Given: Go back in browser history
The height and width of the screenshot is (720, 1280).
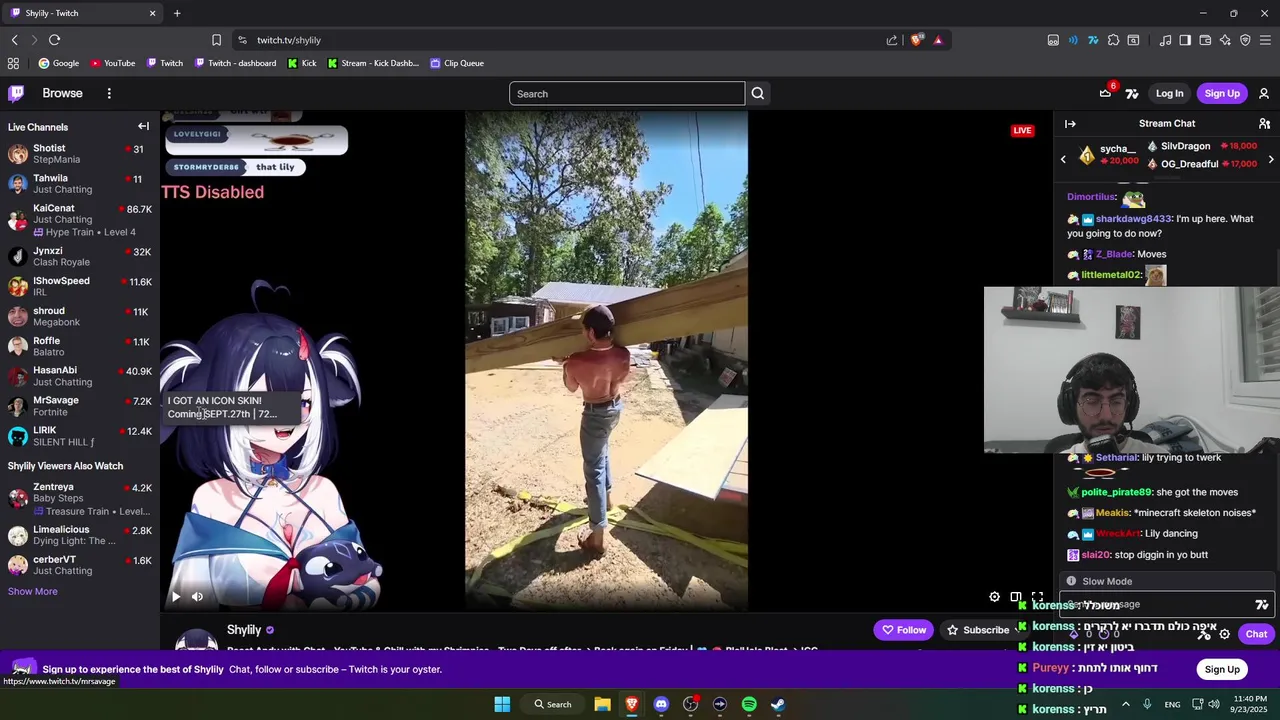Looking at the screenshot, I should (14, 40).
